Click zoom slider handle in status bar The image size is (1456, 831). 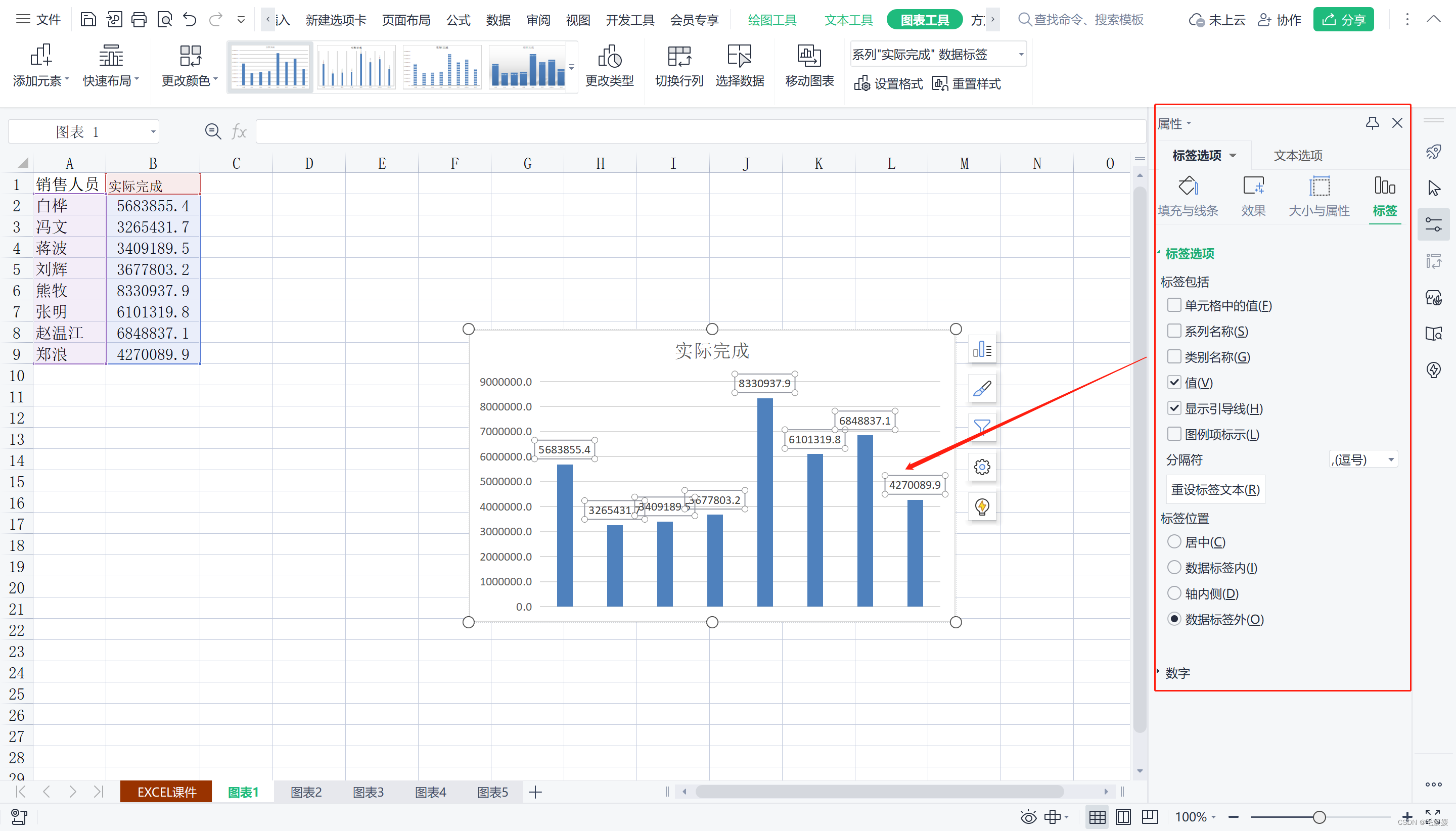1319,817
